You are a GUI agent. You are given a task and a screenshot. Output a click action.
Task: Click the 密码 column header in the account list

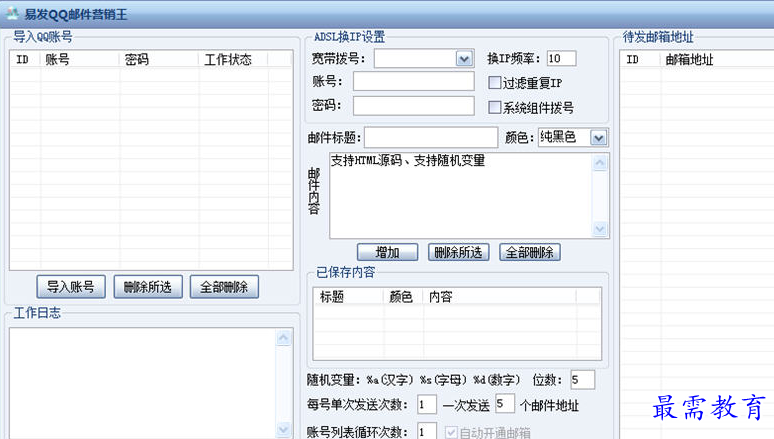(x=159, y=60)
